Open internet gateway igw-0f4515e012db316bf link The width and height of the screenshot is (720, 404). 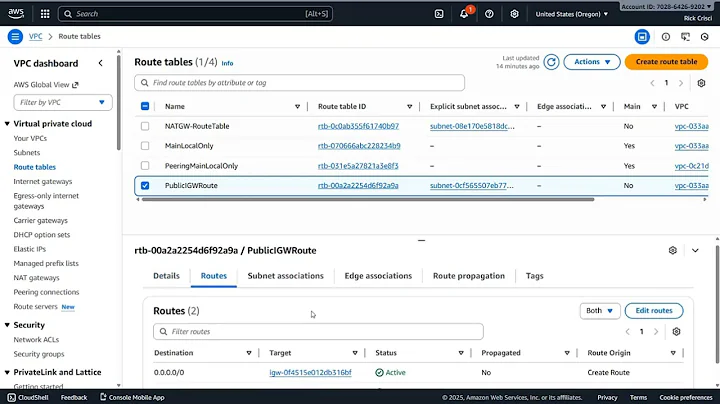coord(310,372)
